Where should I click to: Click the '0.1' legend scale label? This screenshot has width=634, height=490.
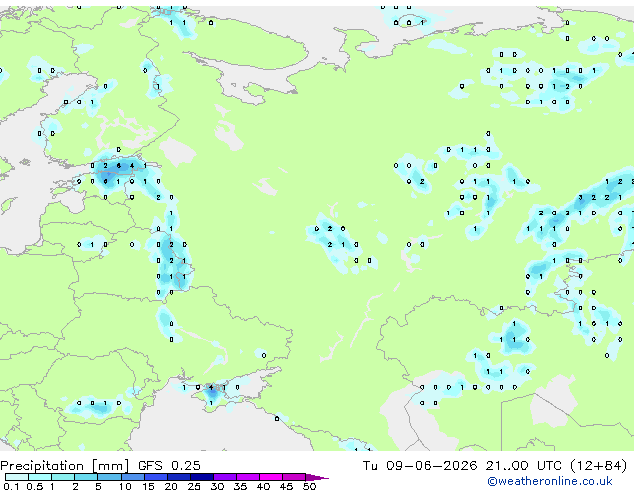click(11, 486)
